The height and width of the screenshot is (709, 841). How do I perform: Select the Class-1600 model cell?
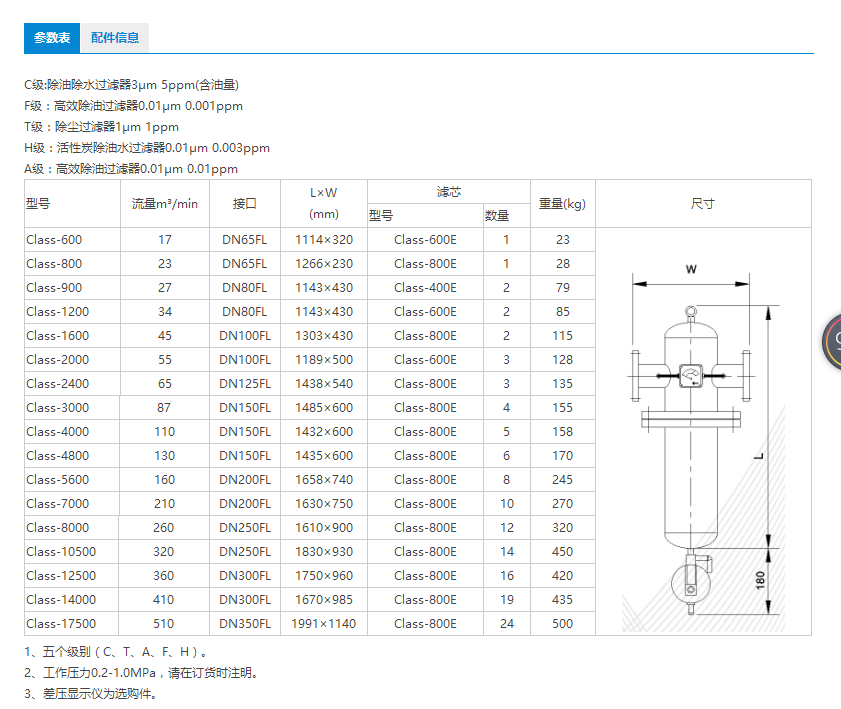(72, 336)
